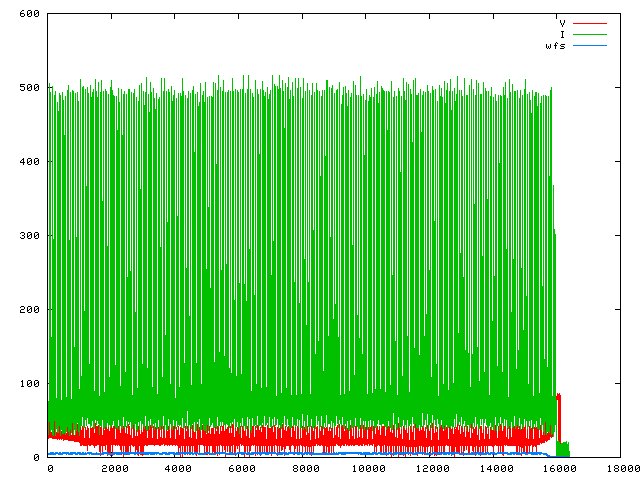Screen dimensions: 640x480
Task: Select the 'I' legend label
Action: click(x=563, y=34)
